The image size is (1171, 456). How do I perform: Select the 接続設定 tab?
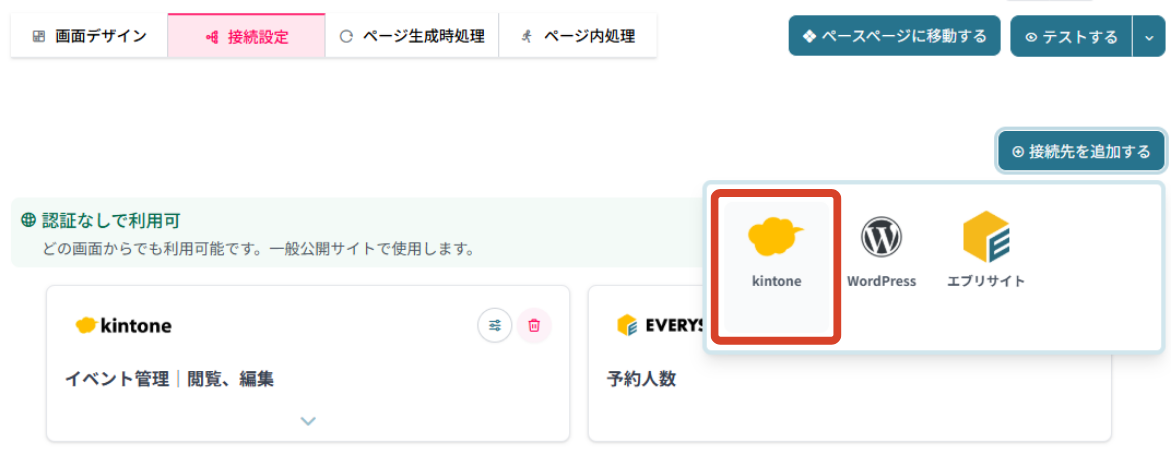(246, 37)
